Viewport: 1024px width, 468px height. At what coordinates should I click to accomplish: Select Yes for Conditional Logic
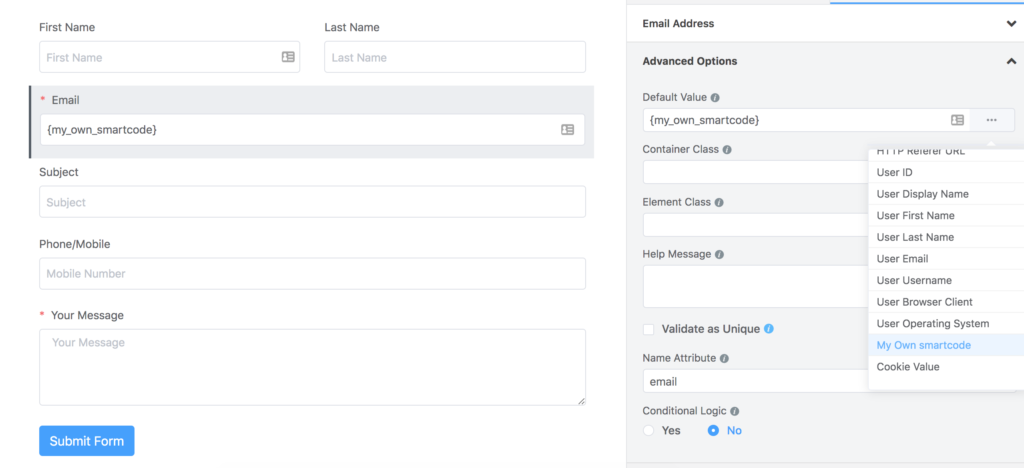pos(649,430)
